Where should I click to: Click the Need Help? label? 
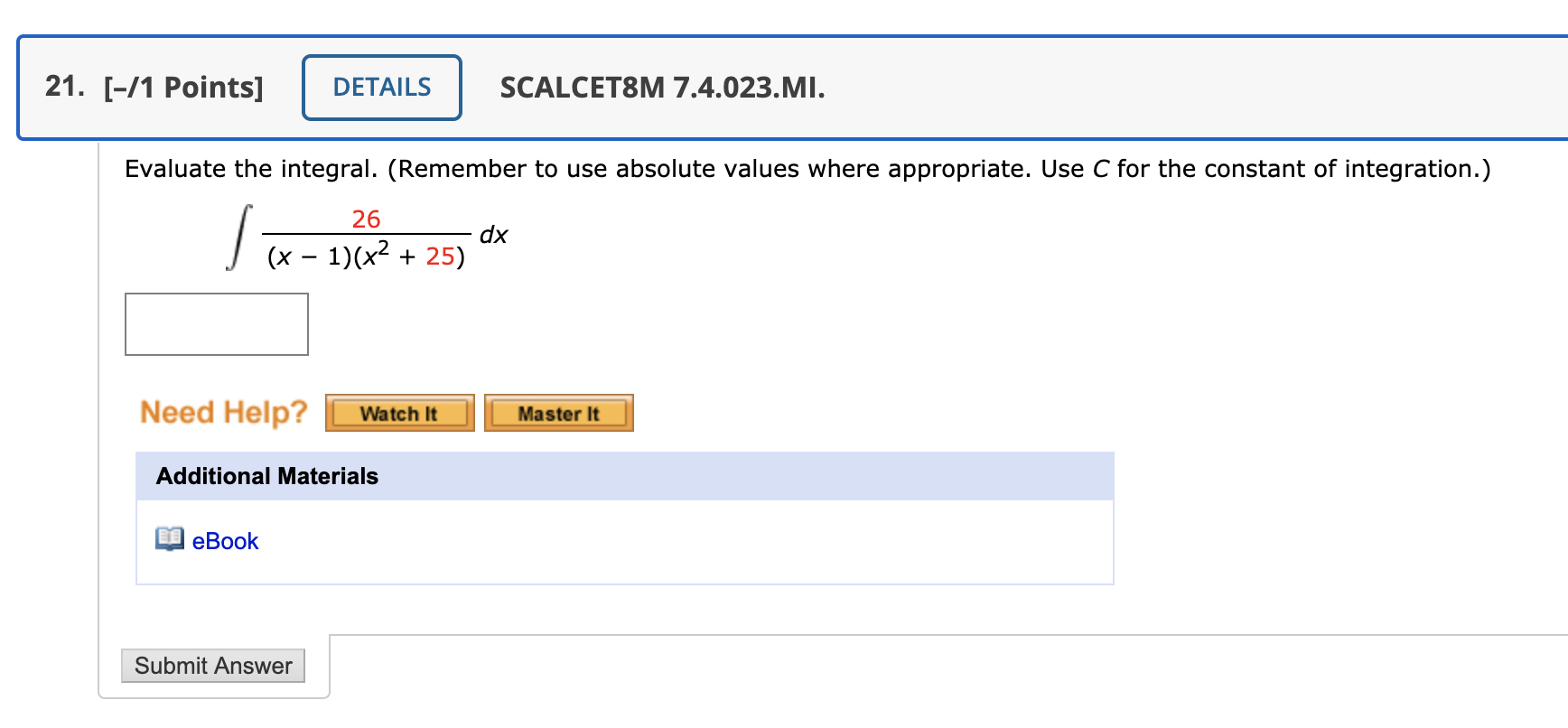(x=223, y=411)
